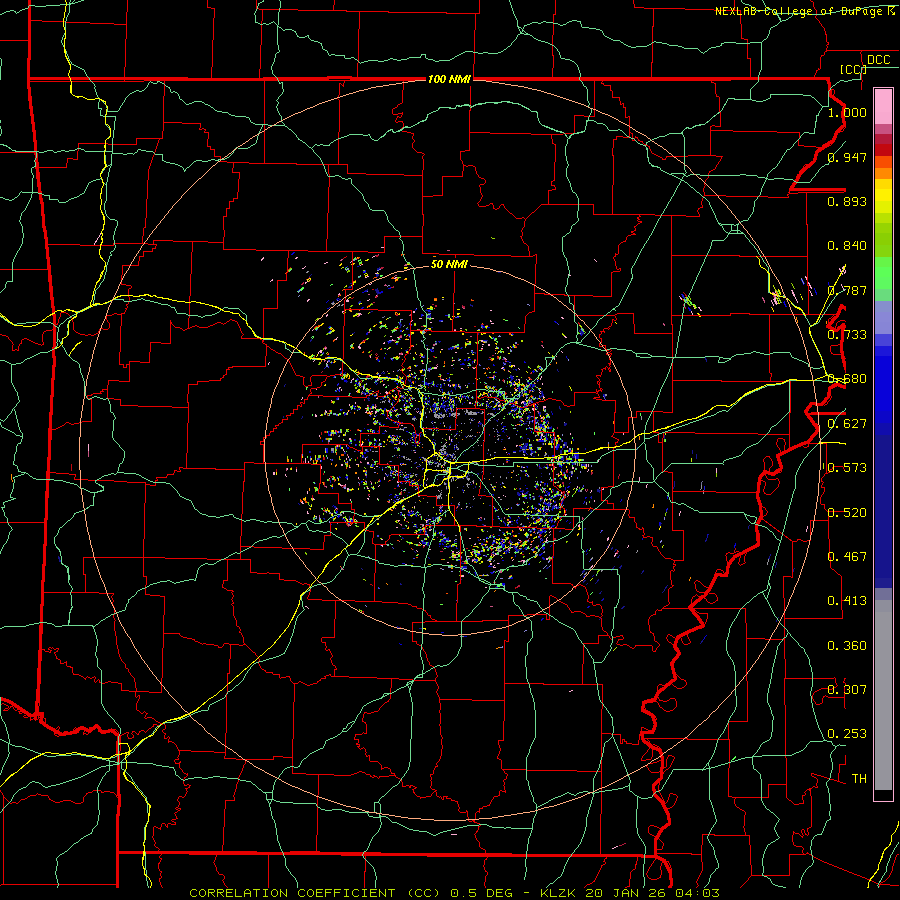Click the 0.307 legend value
The height and width of the screenshot is (900, 900).
point(847,690)
